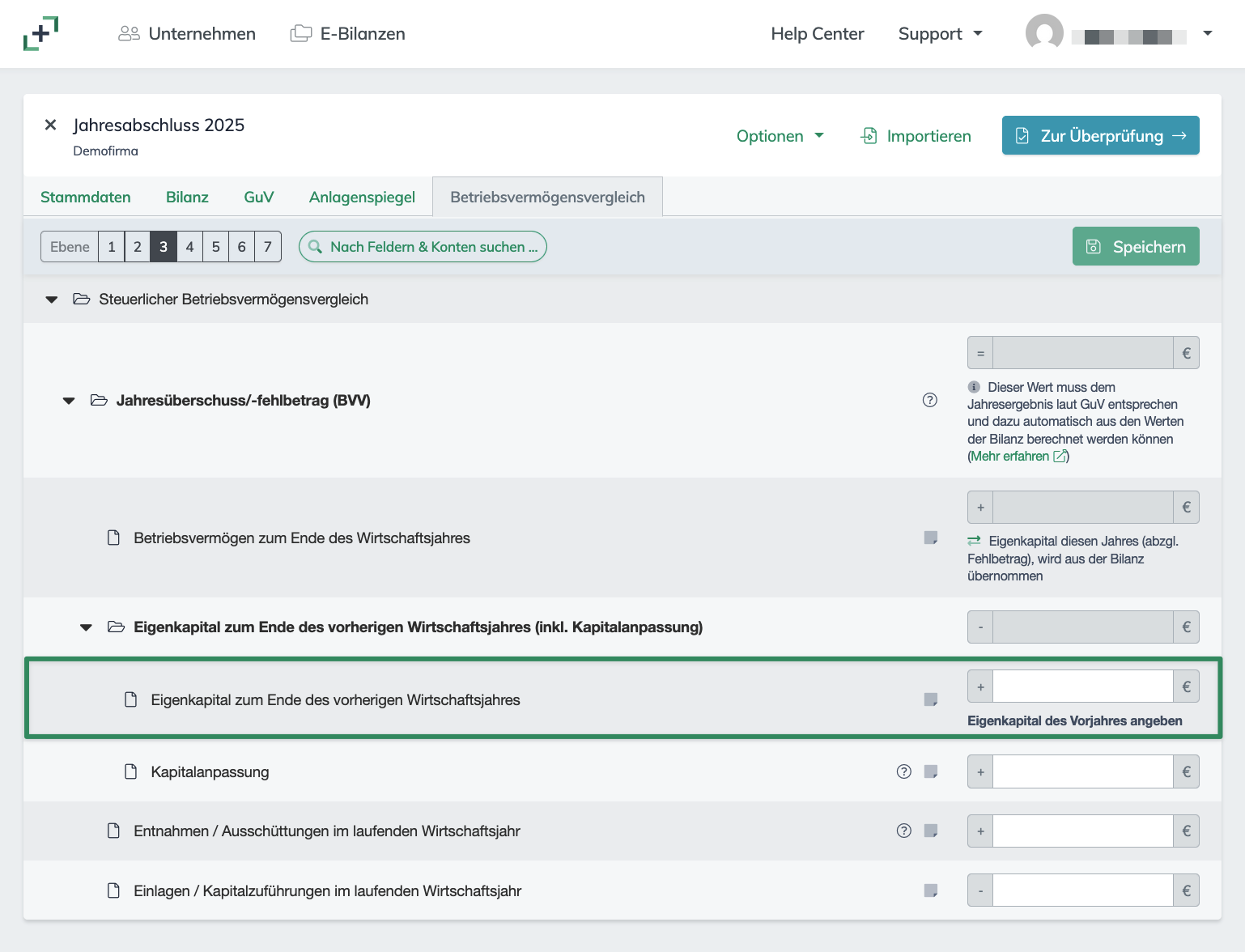The height and width of the screenshot is (952, 1245).
Task: Open E-Bilanzen from the top navigation
Action: [348, 34]
